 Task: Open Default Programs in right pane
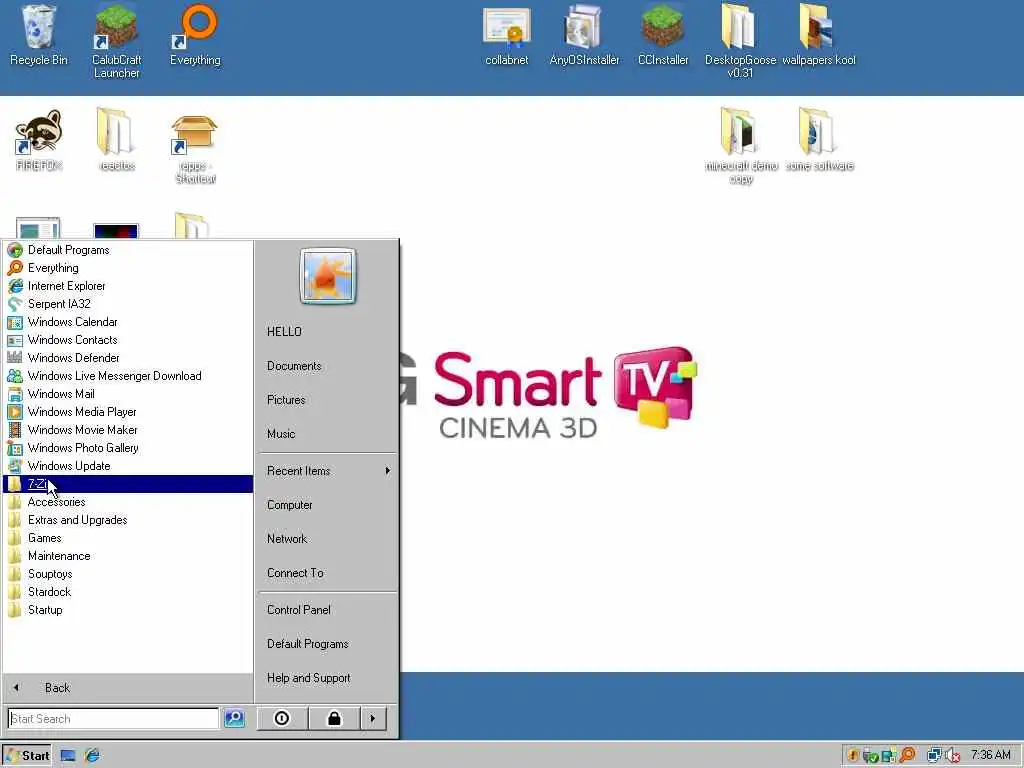(328, 644)
